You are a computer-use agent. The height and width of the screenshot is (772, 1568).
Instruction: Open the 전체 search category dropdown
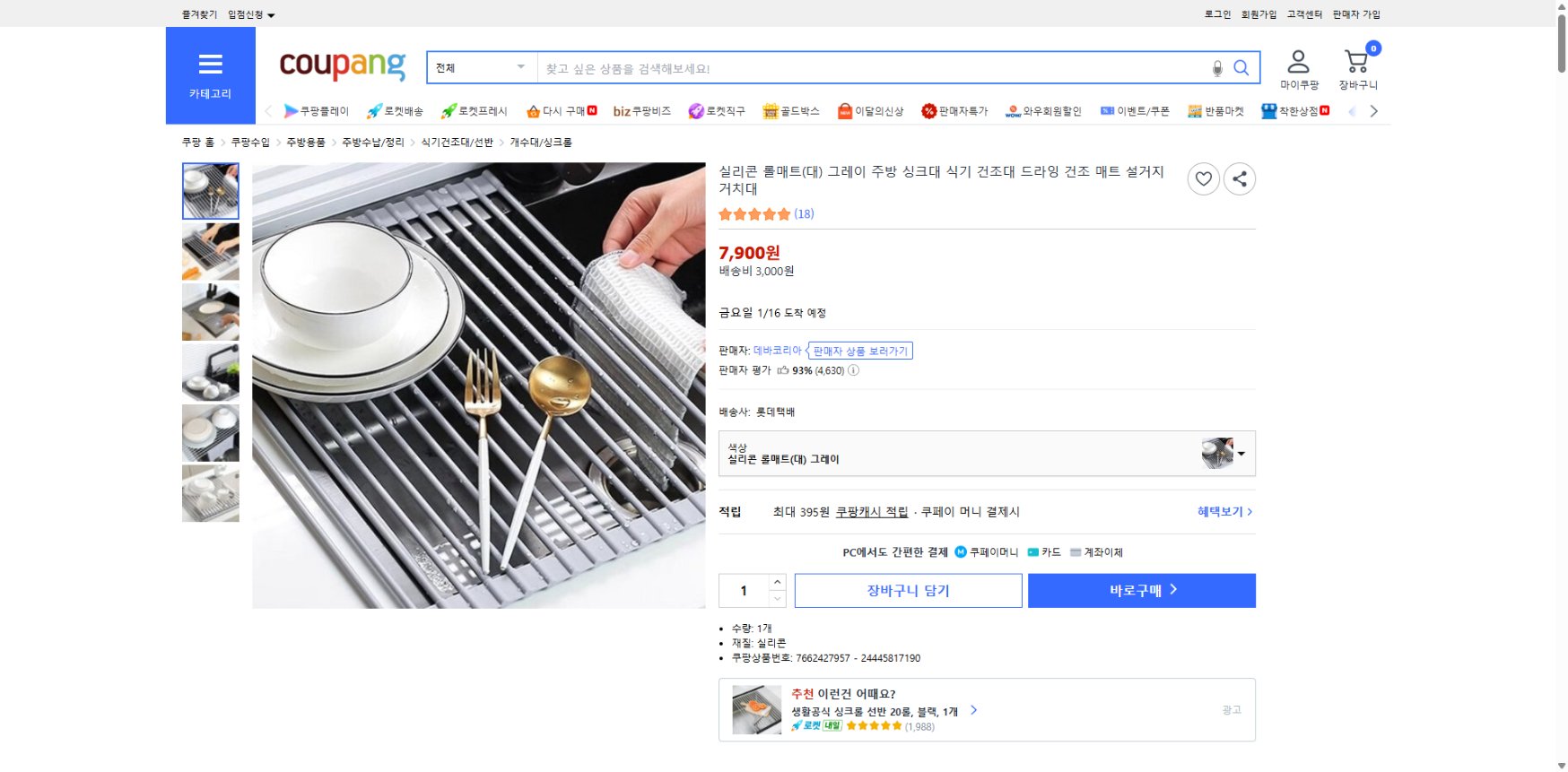click(481, 67)
